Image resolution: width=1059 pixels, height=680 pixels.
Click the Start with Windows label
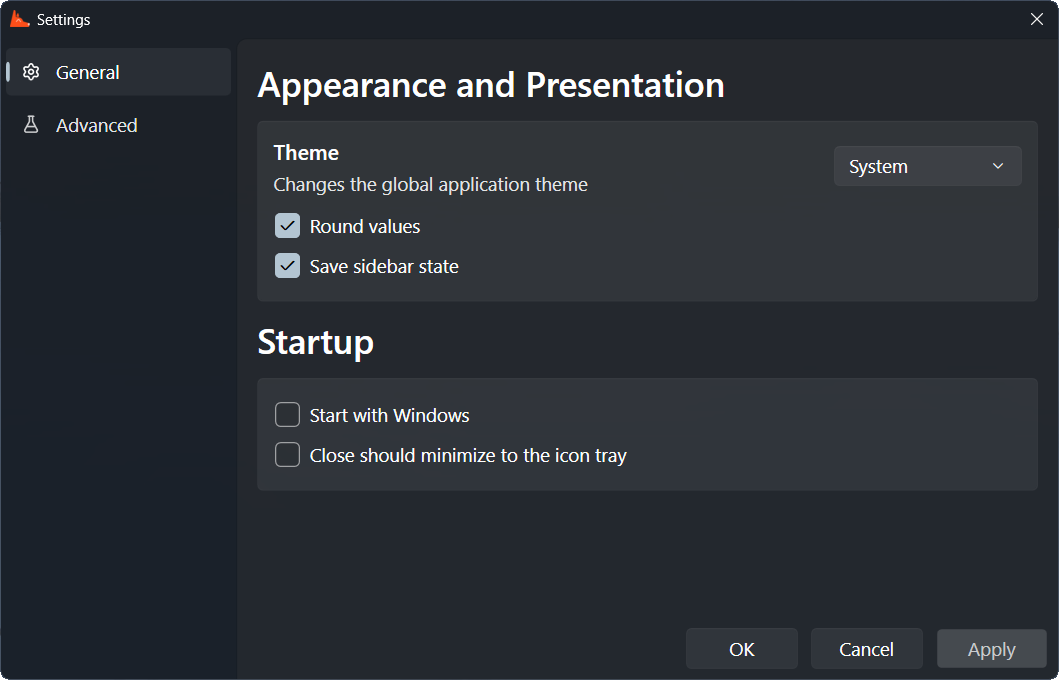coord(389,415)
